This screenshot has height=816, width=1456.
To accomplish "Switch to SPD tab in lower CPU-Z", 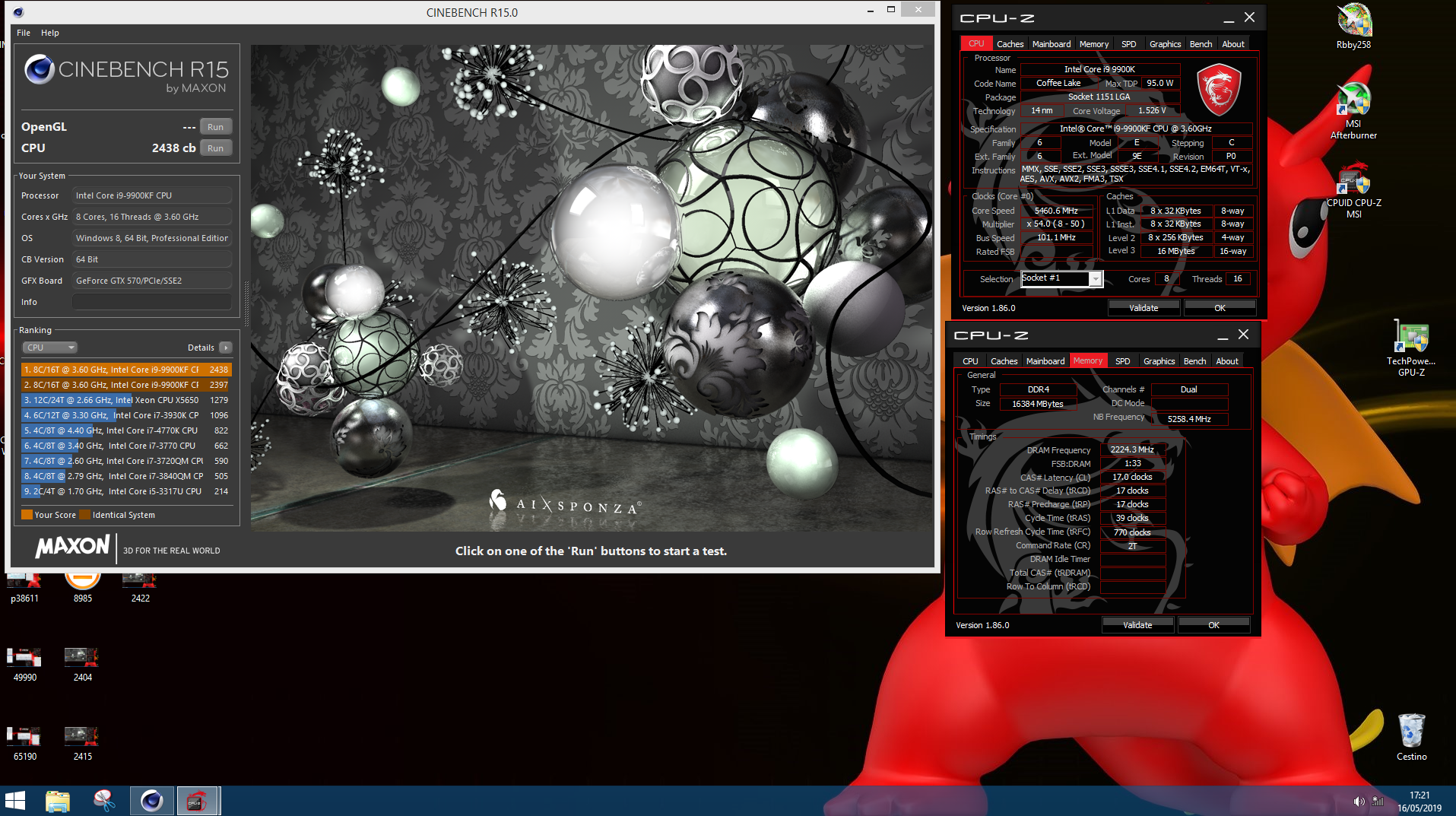I will click(x=1123, y=361).
